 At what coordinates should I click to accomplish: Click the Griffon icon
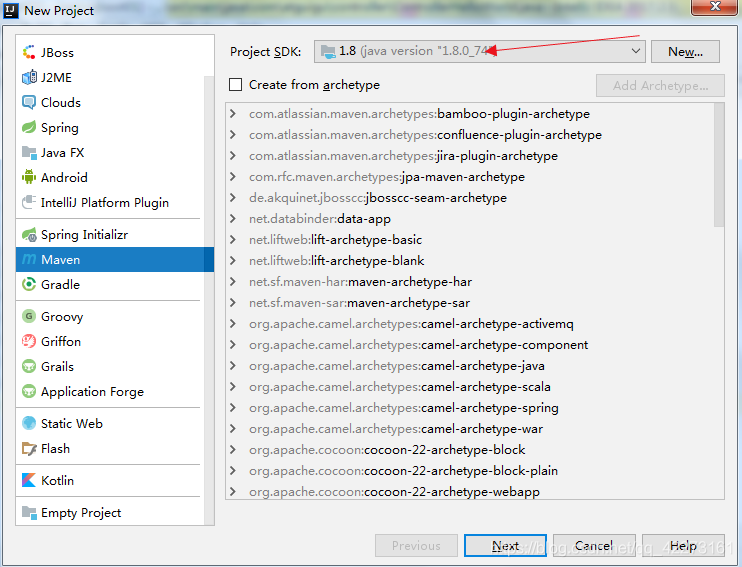coord(29,341)
